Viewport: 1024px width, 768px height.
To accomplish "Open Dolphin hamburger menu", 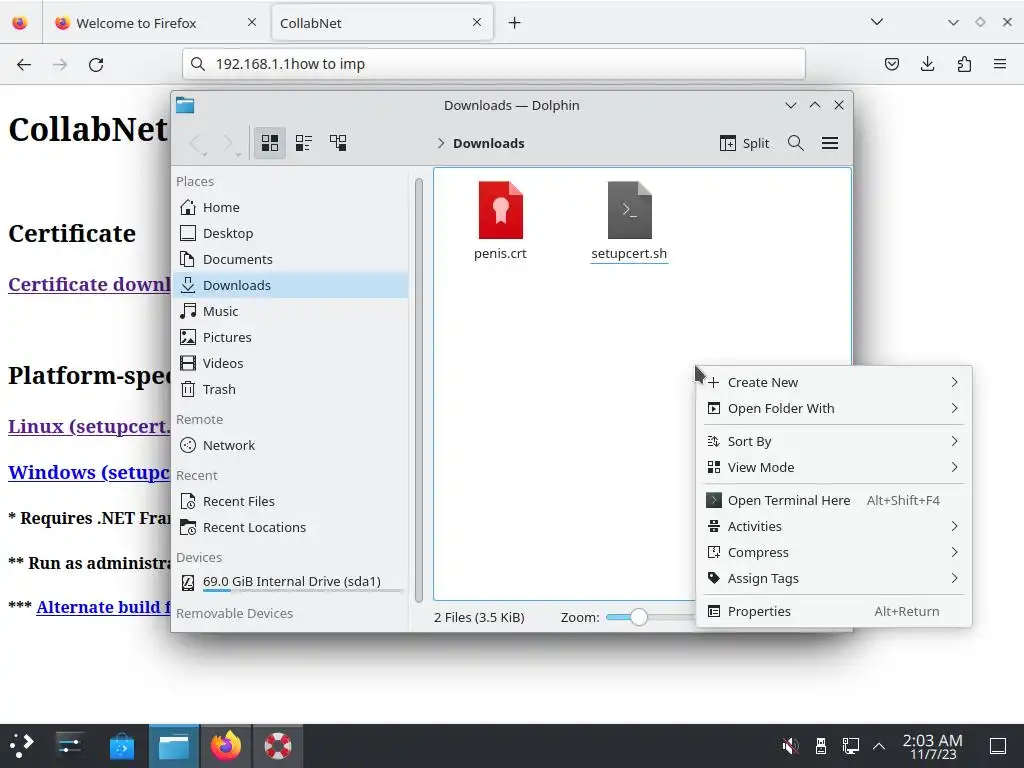I will [x=830, y=143].
